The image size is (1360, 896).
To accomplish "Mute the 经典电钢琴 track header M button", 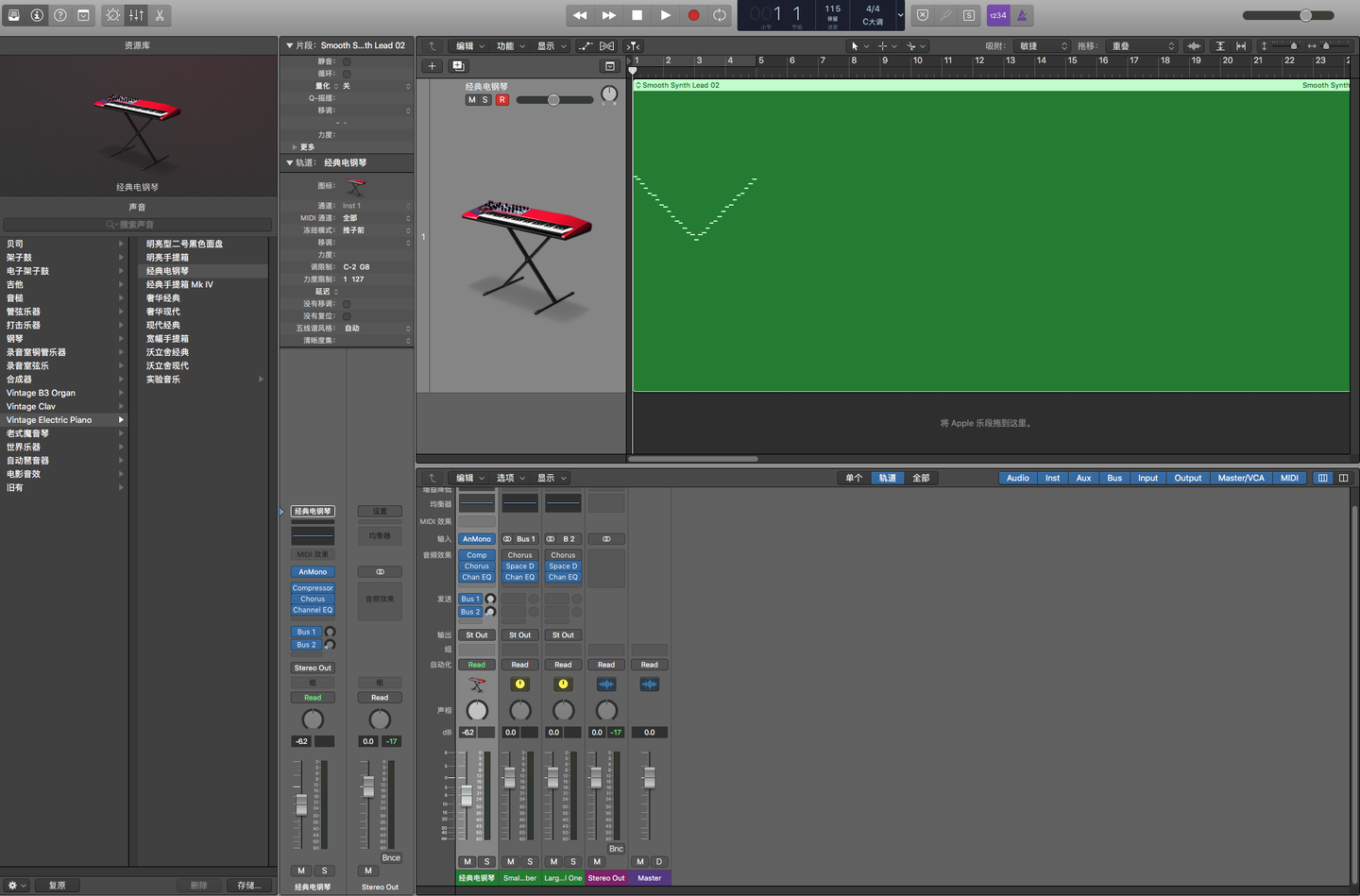I will click(x=472, y=100).
